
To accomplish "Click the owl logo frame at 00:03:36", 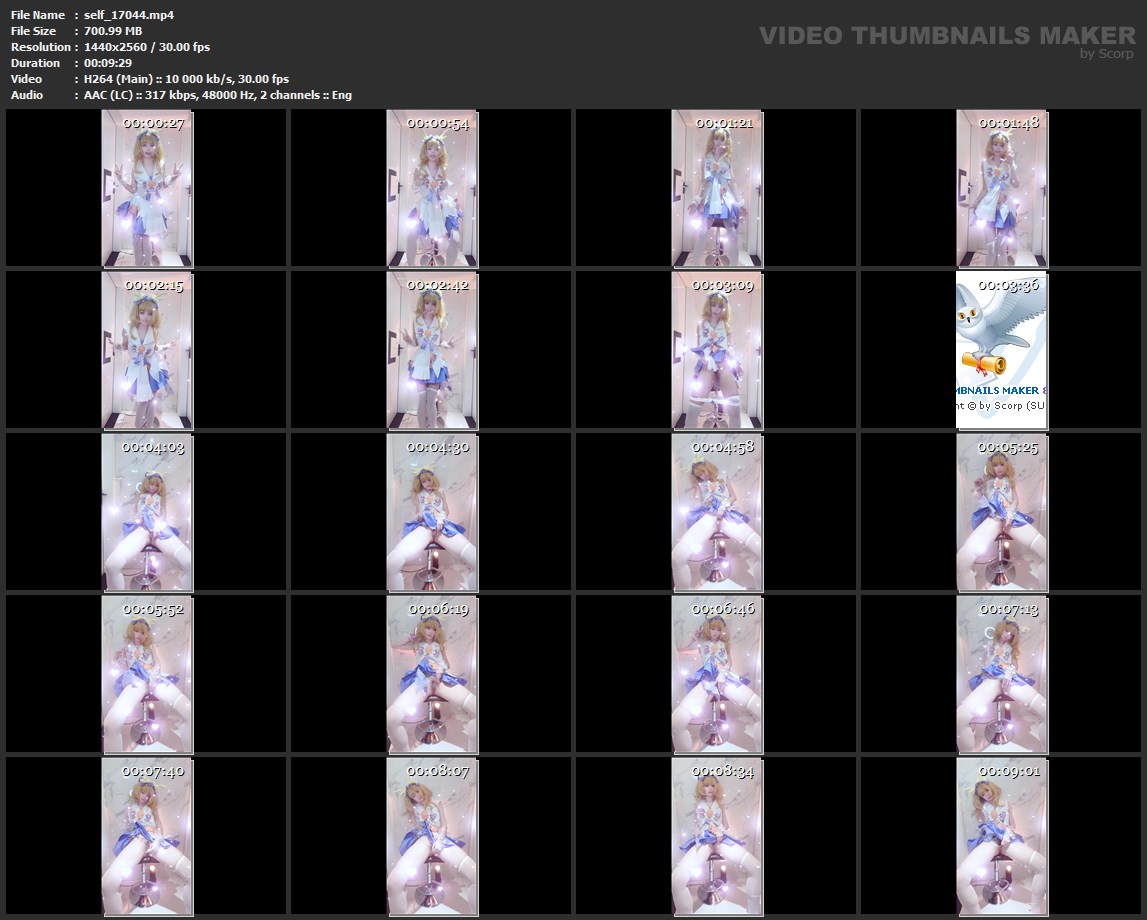I will pos(1002,350).
